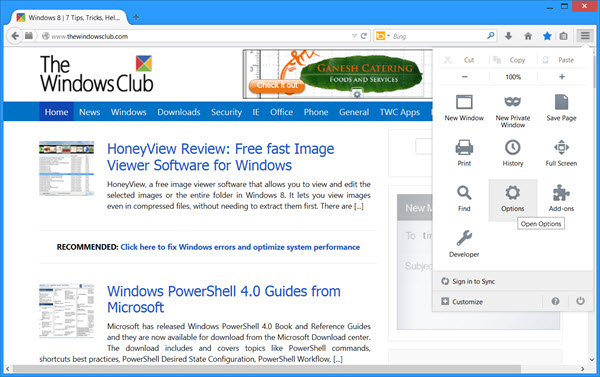Click the Cut command in menu
Screen dimensions: 600x377
[460, 60]
